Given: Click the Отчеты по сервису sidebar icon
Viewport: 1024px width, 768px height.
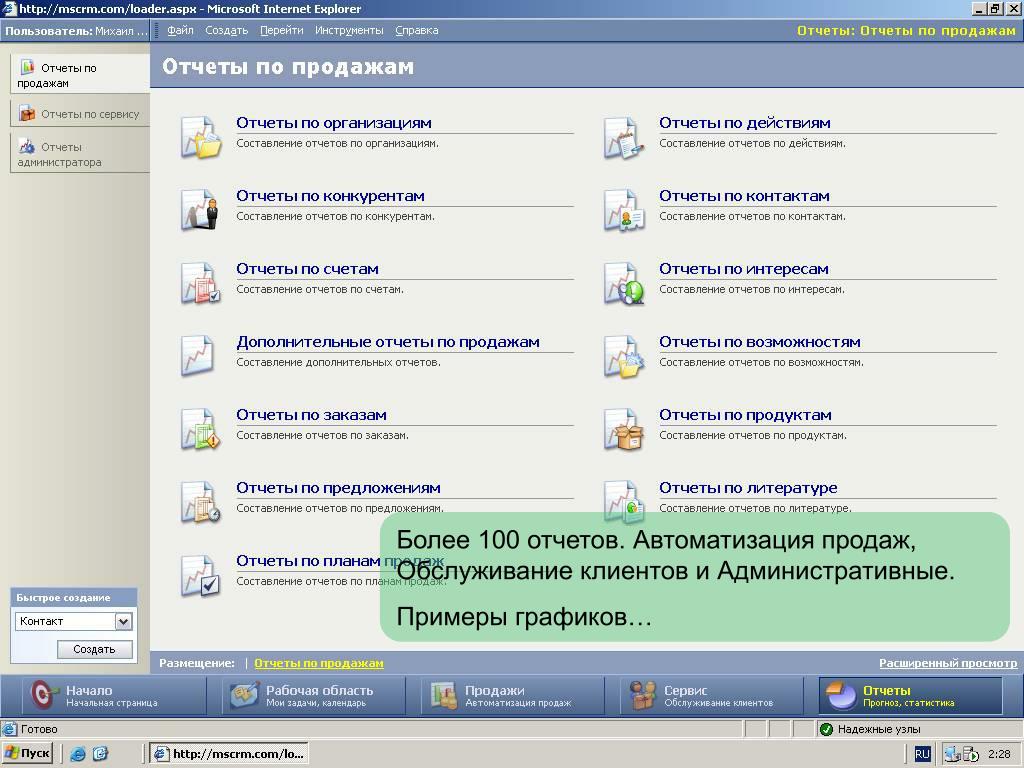Looking at the screenshot, I should (27, 113).
